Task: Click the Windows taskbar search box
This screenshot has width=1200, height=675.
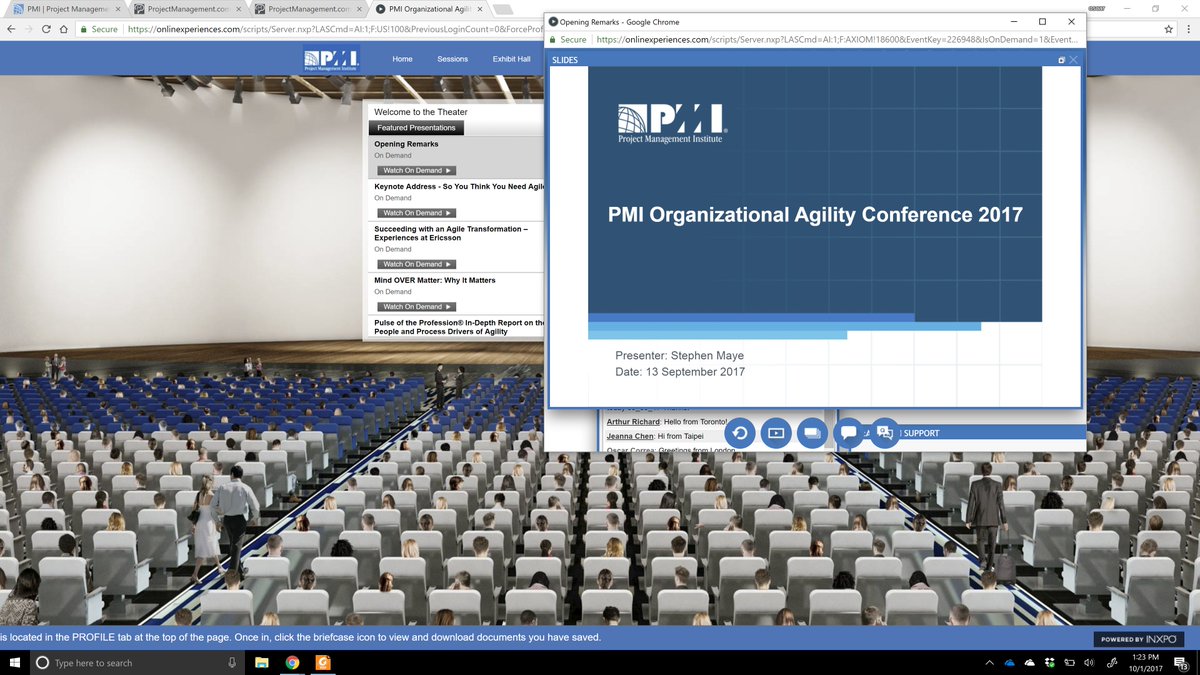Action: coord(135,662)
